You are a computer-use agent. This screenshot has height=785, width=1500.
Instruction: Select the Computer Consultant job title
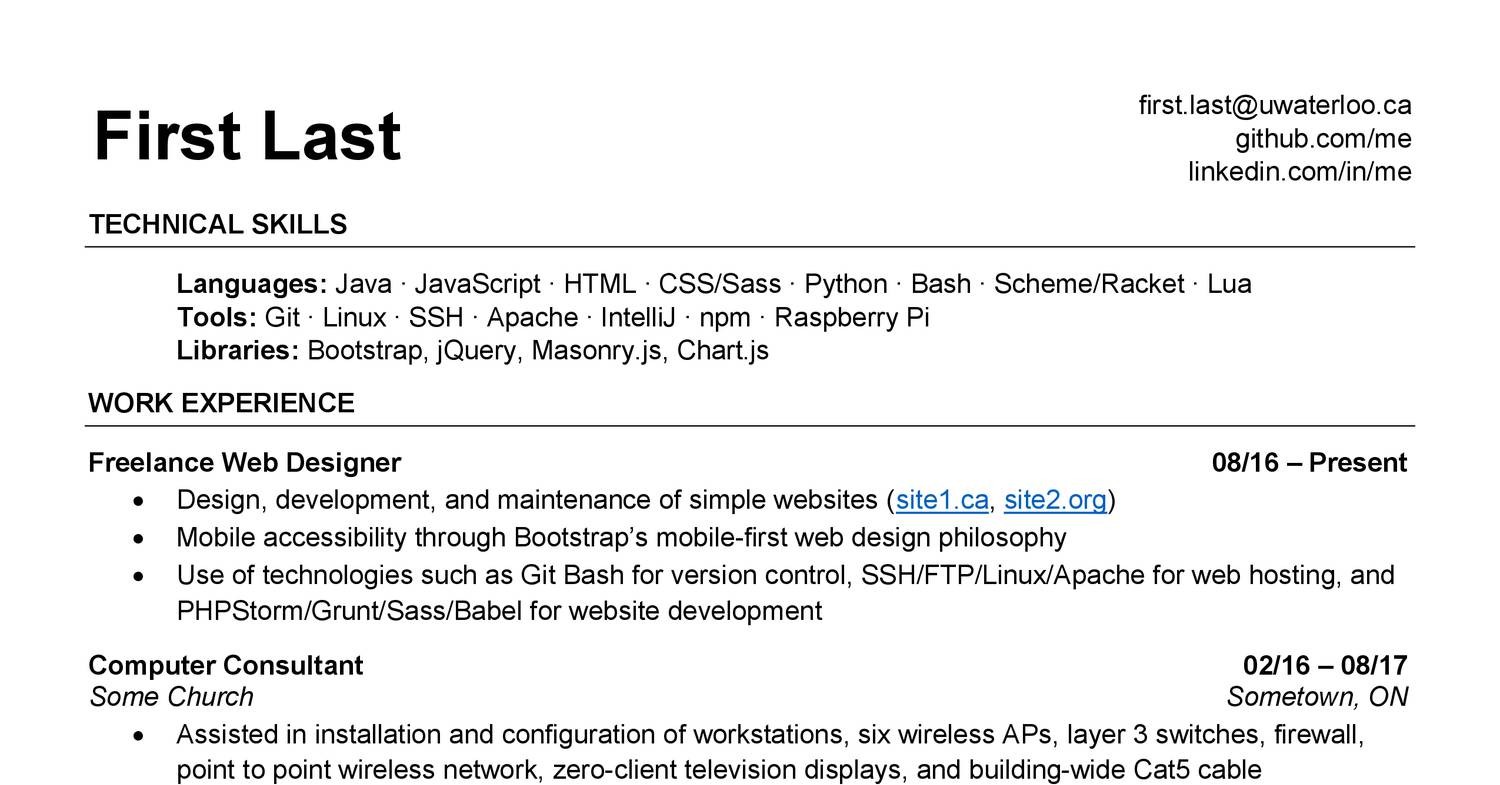(x=225, y=664)
